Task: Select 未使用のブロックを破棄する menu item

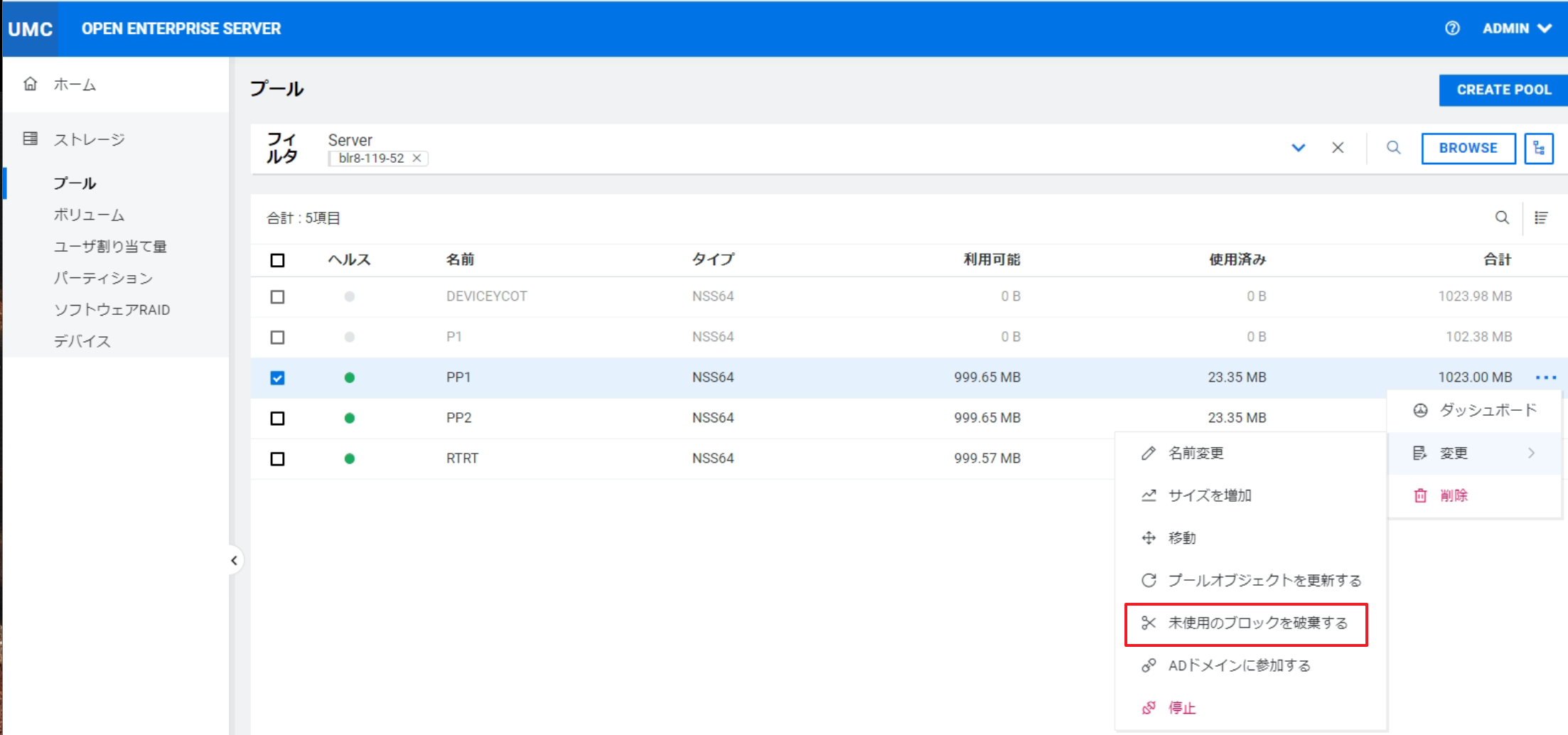Action: point(1257,623)
